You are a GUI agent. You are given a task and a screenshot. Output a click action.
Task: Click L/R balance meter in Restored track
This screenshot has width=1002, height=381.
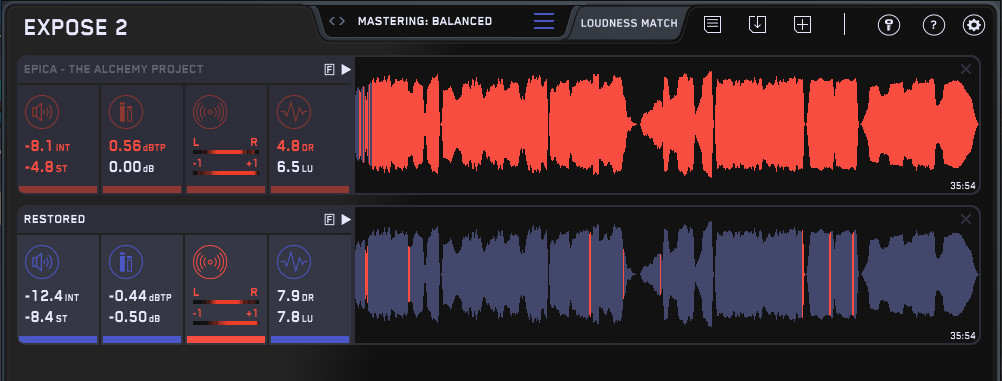(x=226, y=302)
